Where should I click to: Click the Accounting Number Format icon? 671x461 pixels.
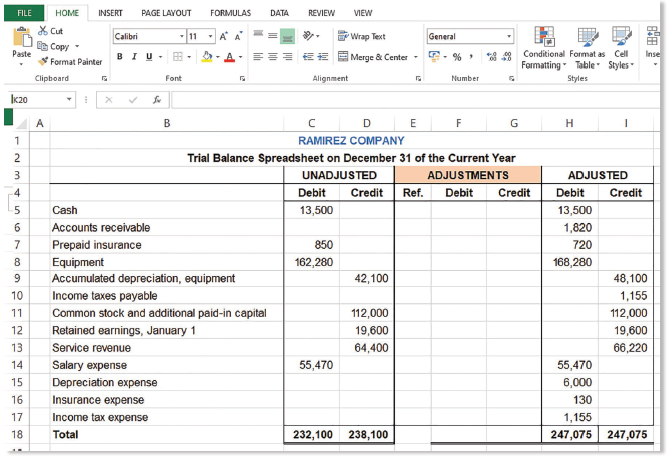coord(434,57)
